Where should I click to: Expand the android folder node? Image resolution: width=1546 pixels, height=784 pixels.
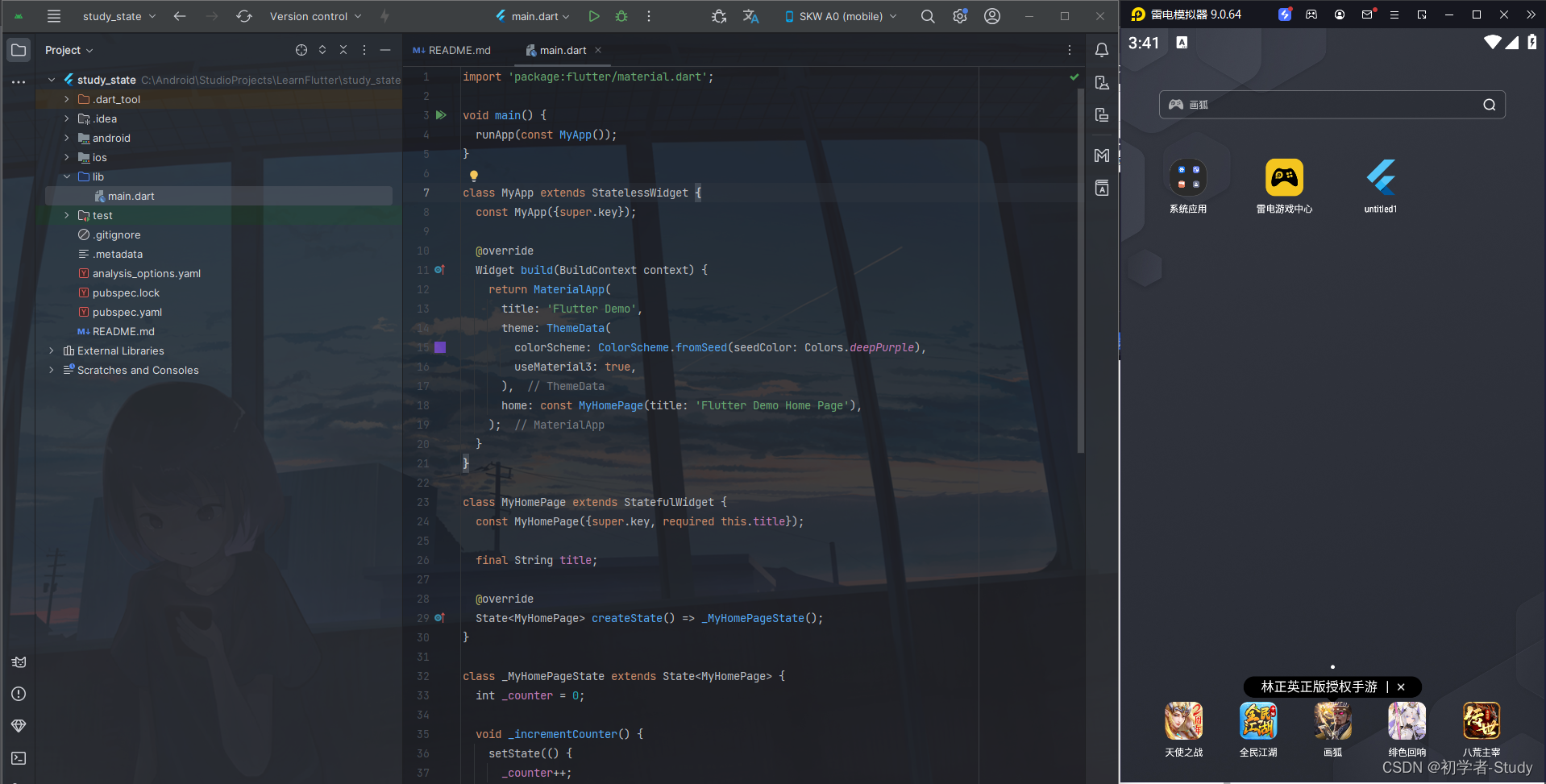pyautogui.click(x=67, y=138)
